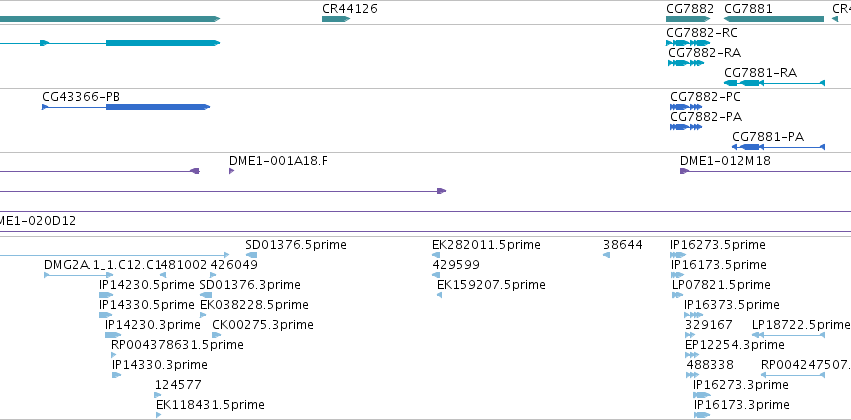The image size is (851, 420).
Task: Click the DMG2A.1_1.C12.C1 feature
Action: click(x=78, y=275)
